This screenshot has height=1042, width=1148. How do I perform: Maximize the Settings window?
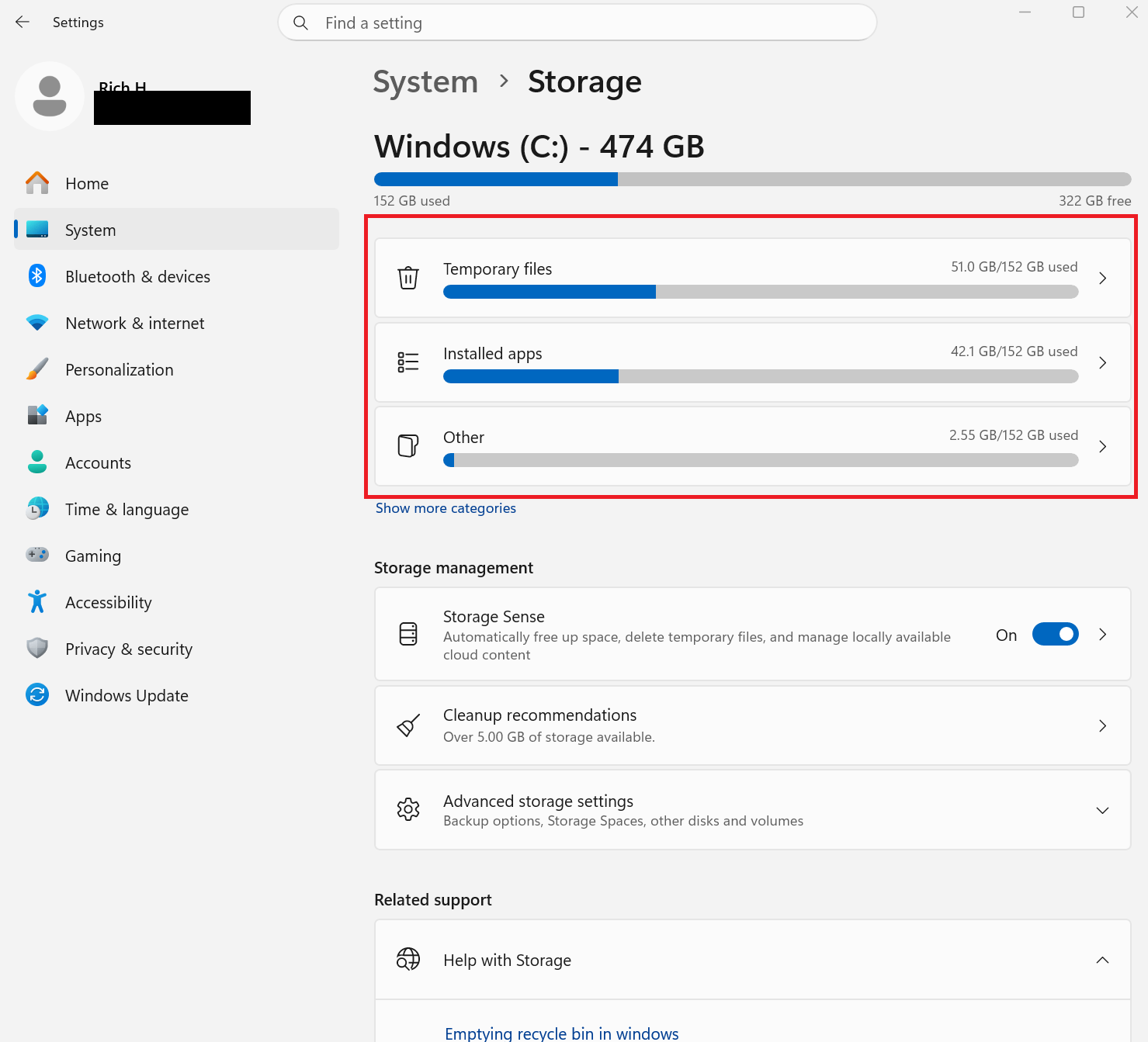point(1078,12)
